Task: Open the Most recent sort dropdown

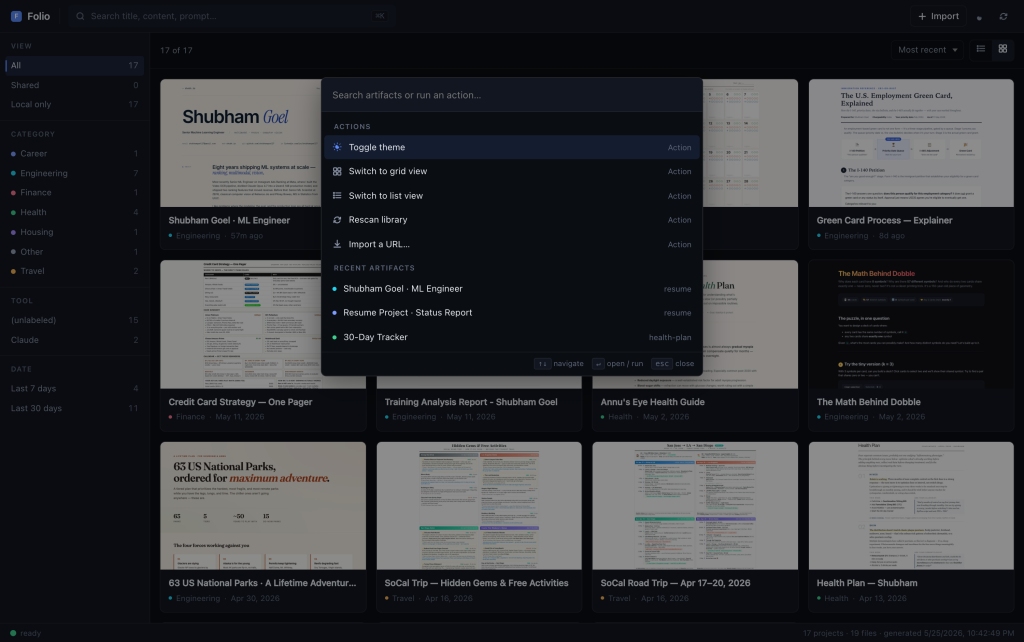Action: point(927,50)
